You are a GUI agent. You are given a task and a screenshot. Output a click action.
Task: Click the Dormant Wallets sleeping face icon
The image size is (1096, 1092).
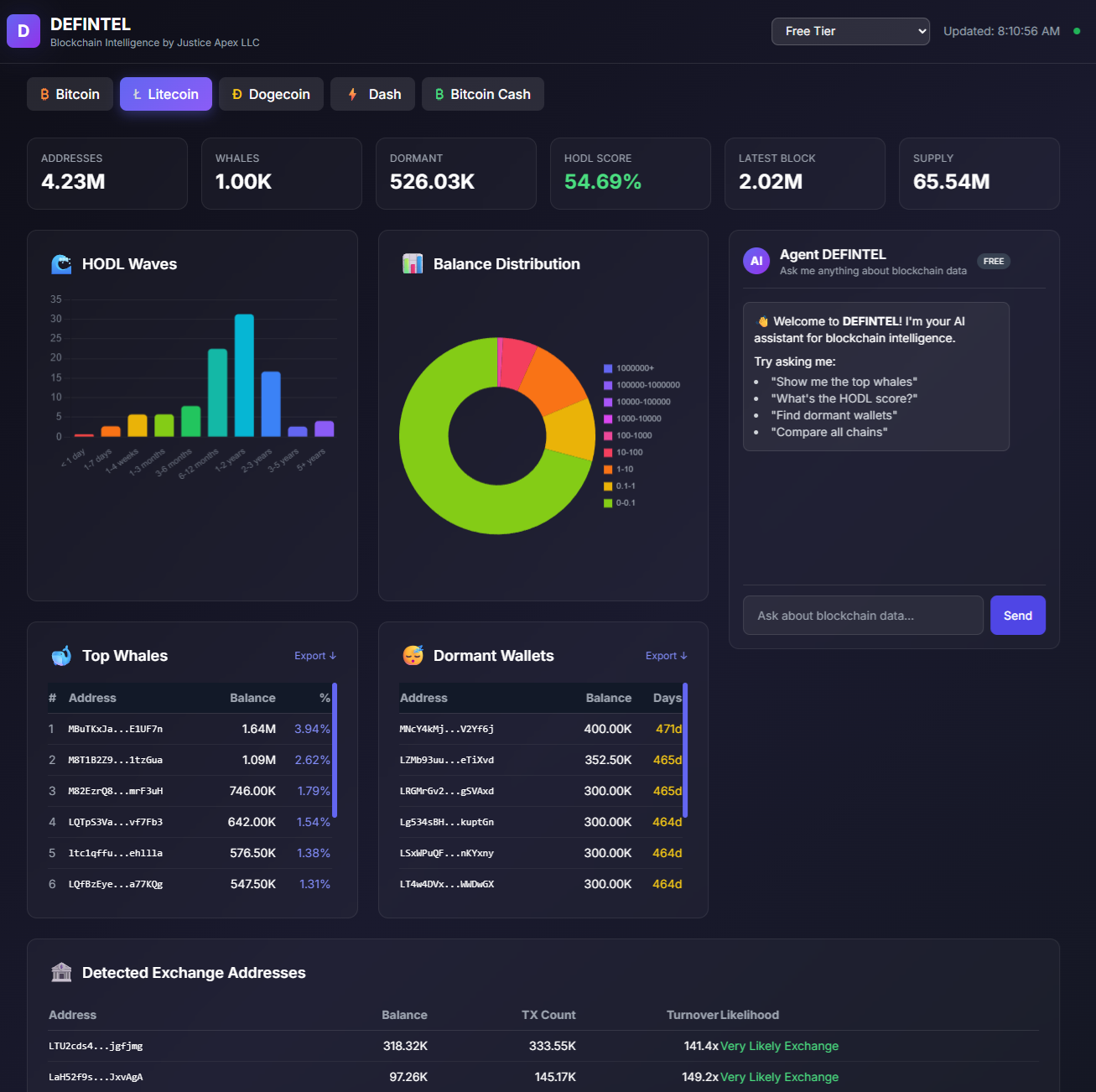[x=413, y=655]
